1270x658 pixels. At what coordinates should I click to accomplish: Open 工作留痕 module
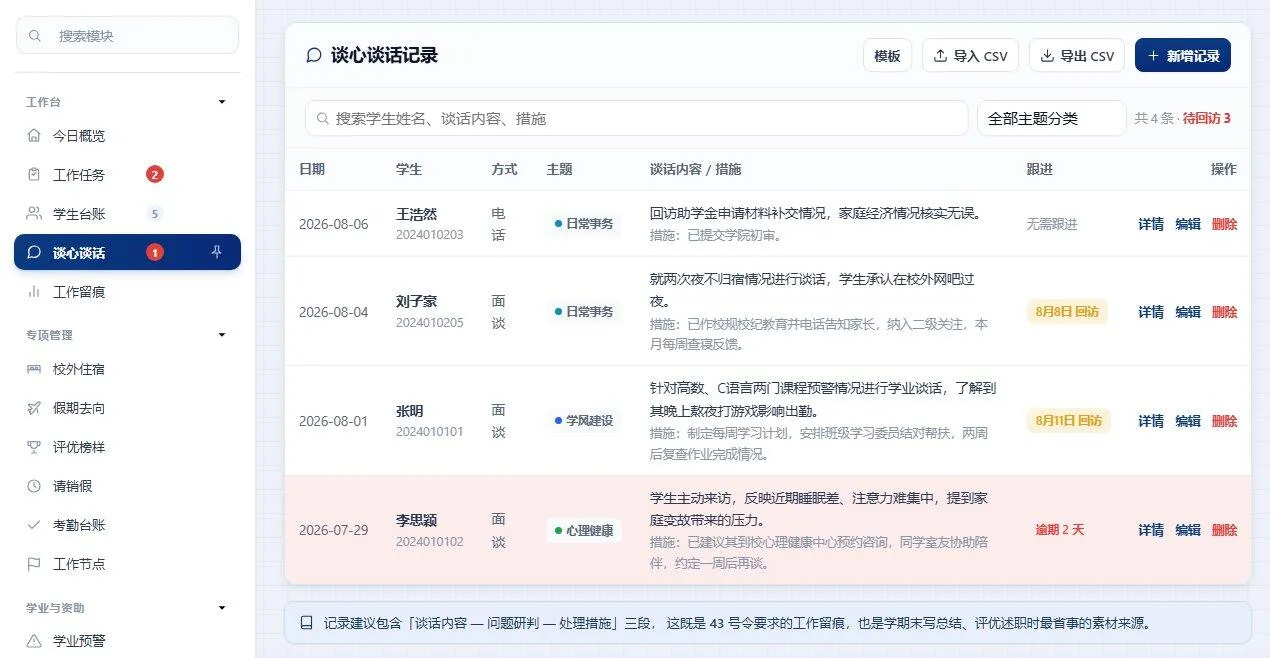coord(127,291)
